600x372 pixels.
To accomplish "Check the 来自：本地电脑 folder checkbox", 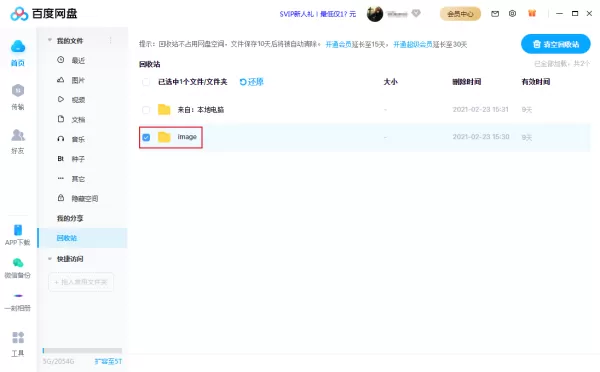I will tap(146, 110).
